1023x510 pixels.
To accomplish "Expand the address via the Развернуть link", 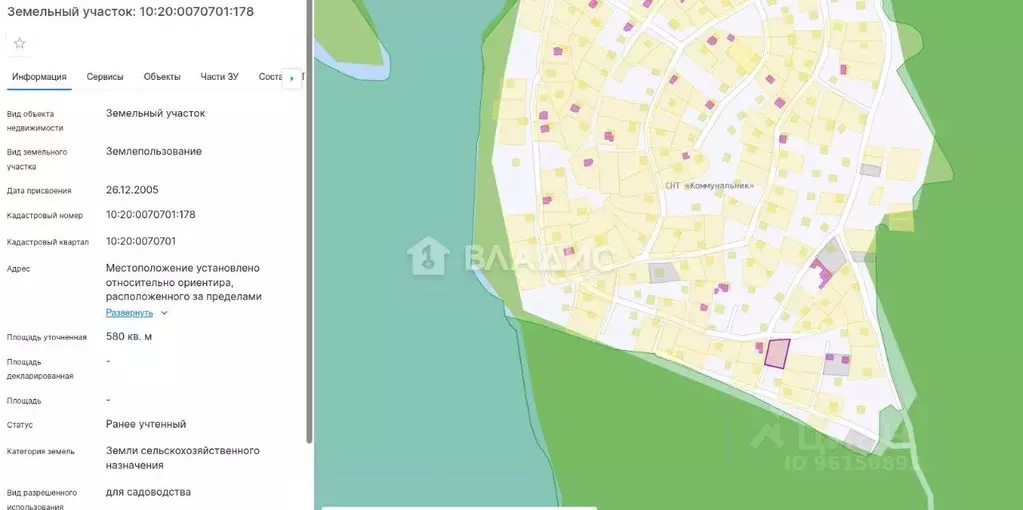I will (129, 313).
